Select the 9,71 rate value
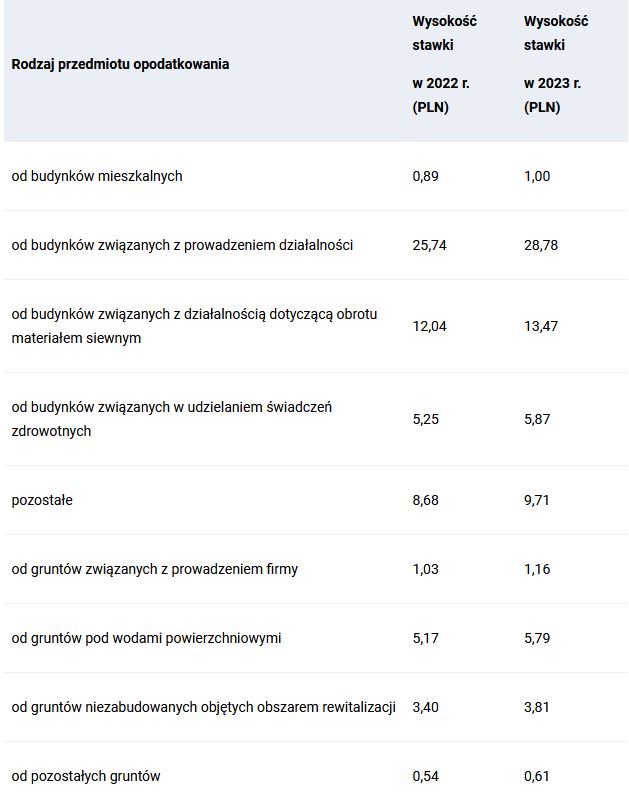The height and width of the screenshot is (802, 629). [x=537, y=500]
